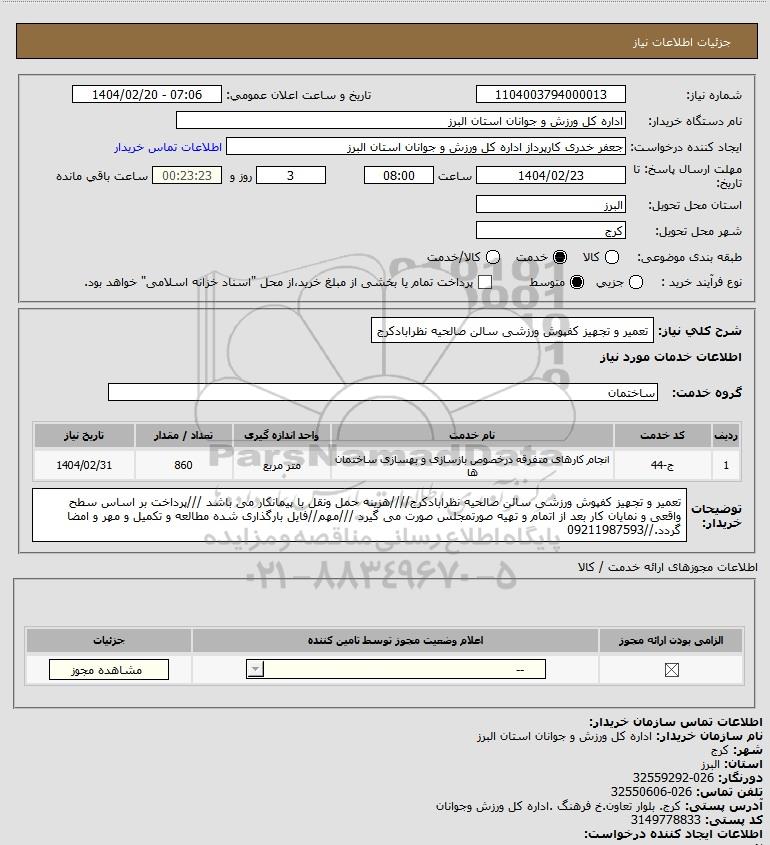Click quantity cell 860

(x=183, y=465)
